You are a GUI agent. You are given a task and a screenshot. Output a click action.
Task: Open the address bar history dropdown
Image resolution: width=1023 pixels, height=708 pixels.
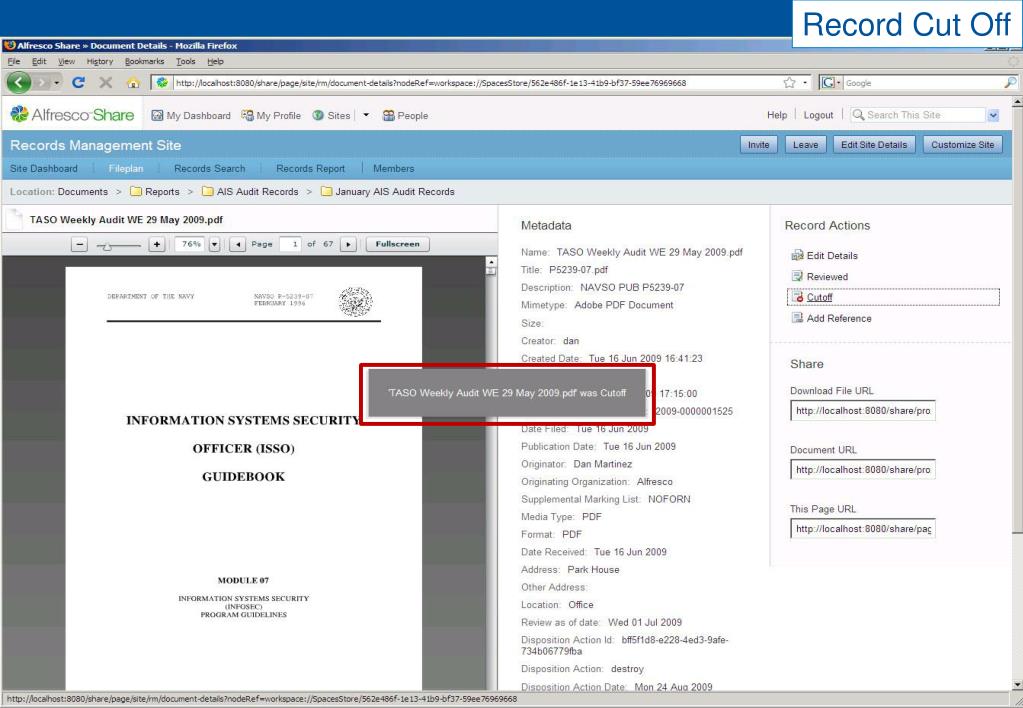click(805, 83)
